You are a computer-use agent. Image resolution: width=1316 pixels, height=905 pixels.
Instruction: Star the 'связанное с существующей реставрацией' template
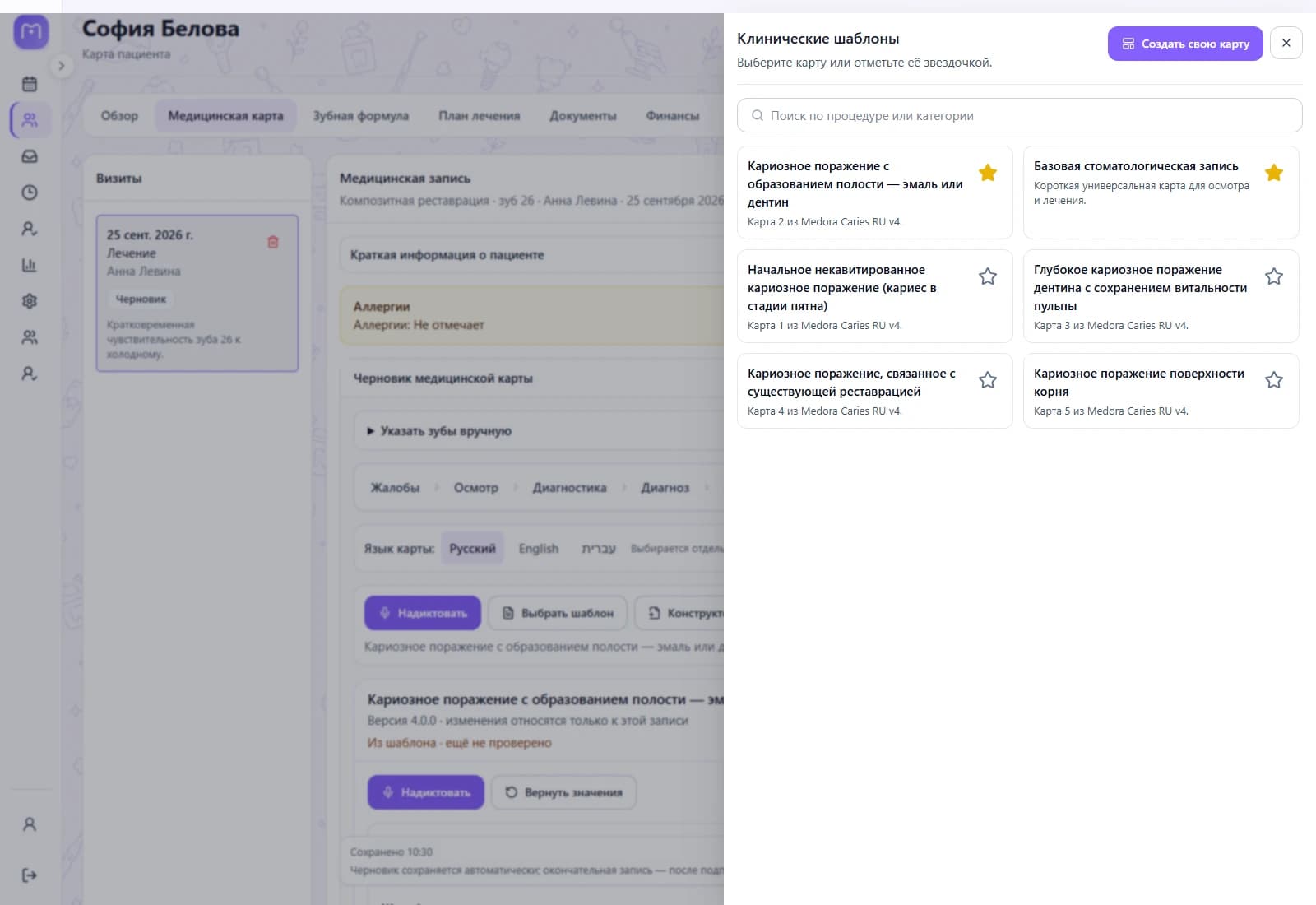coord(988,380)
